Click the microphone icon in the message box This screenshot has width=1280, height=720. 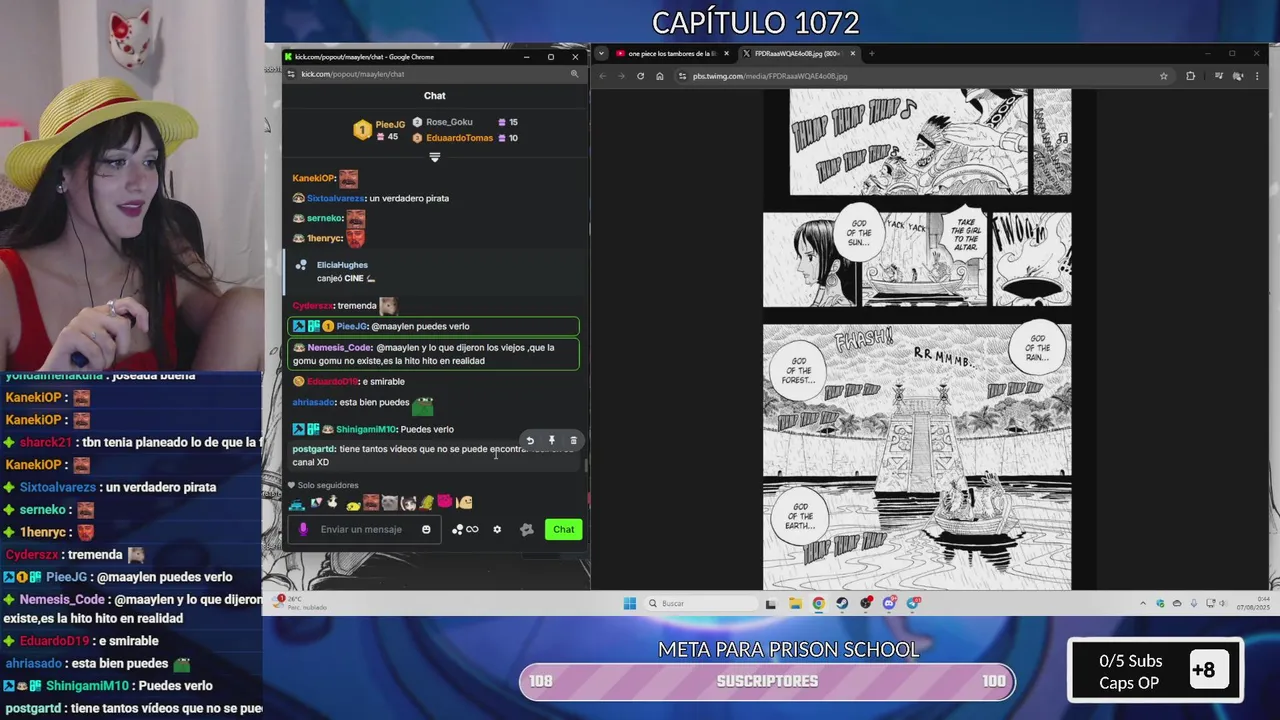click(303, 529)
